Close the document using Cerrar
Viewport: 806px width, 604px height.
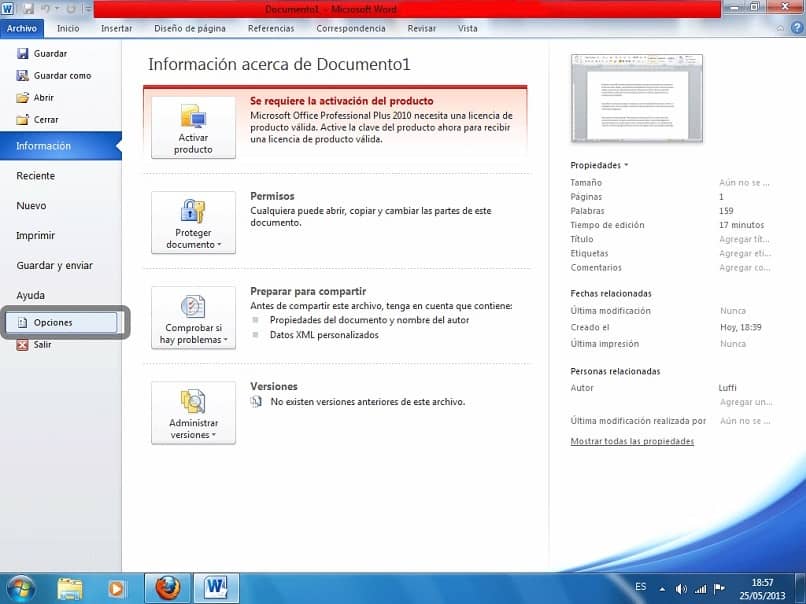click(x=44, y=120)
